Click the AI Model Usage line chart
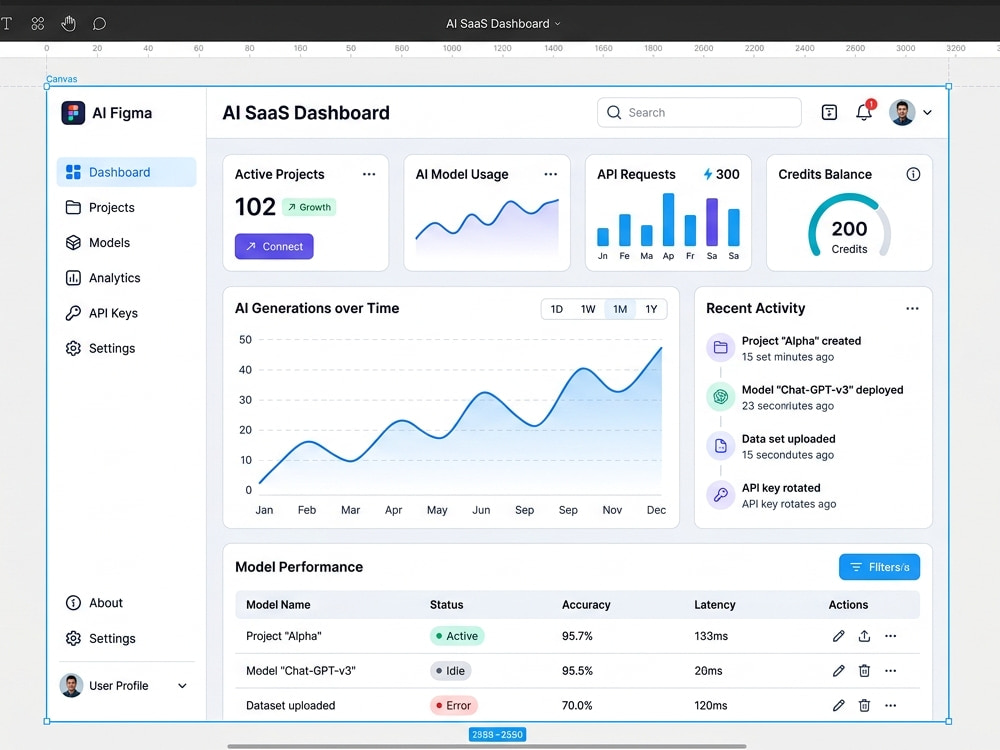1000x750 pixels. [x=487, y=228]
